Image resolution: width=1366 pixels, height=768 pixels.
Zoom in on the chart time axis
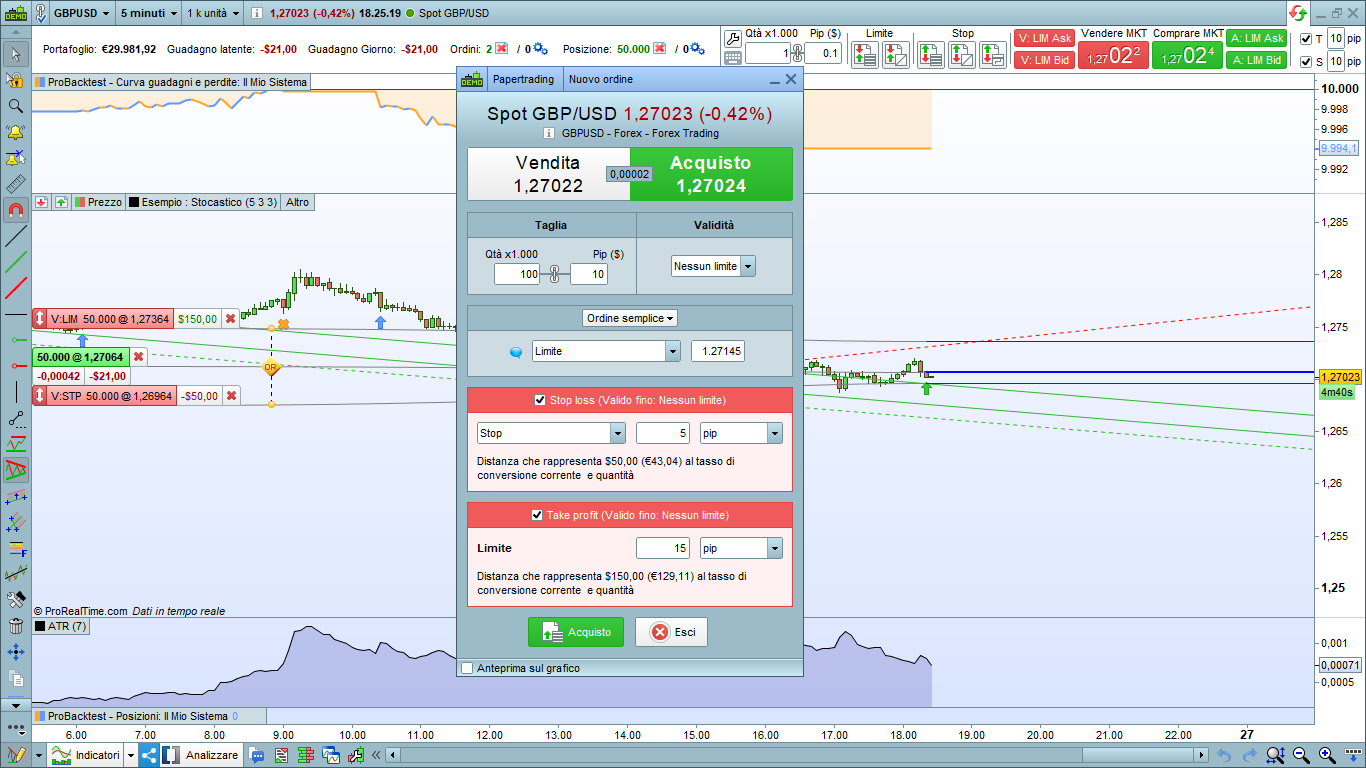[x=1327, y=755]
